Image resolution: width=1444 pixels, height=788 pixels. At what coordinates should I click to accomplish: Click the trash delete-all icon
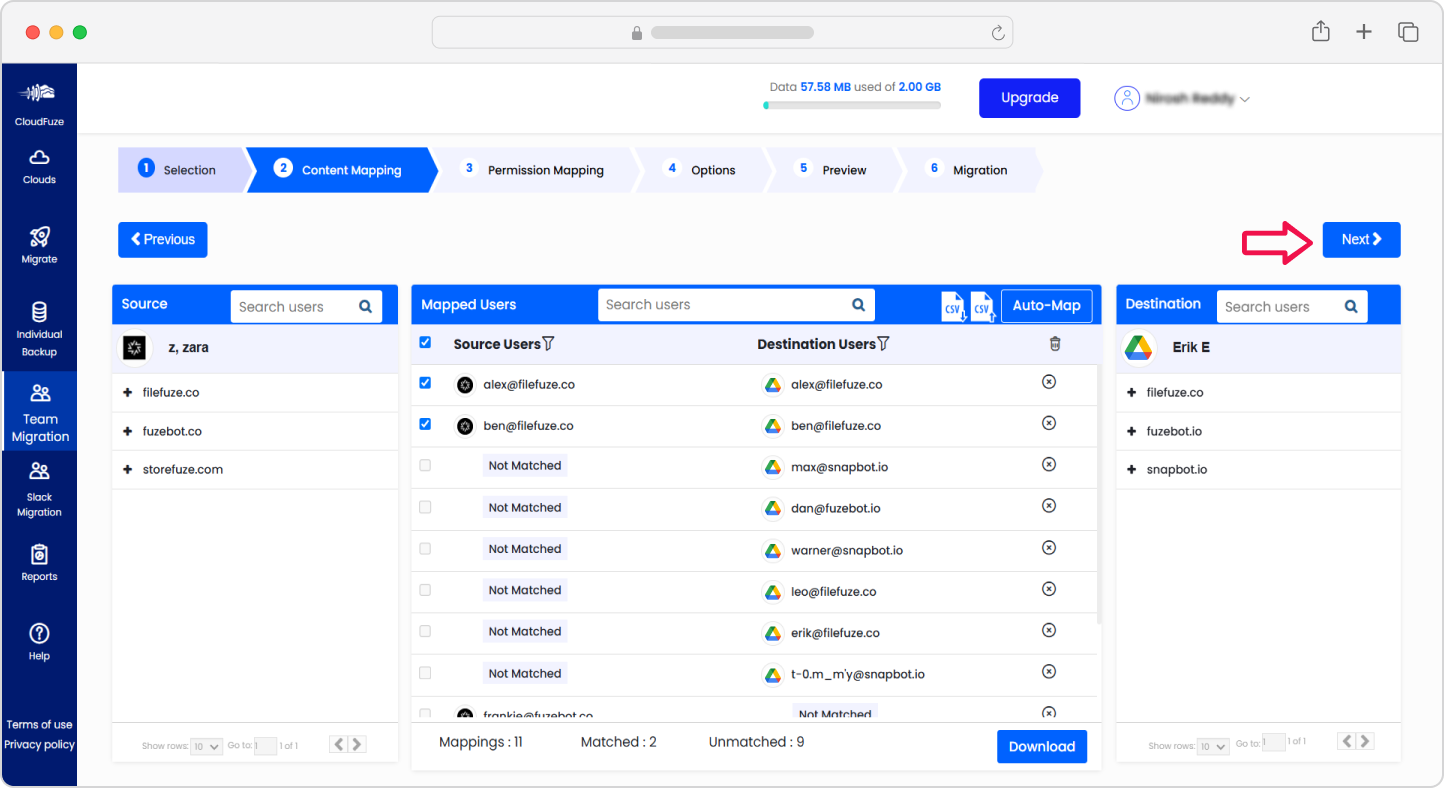pos(1054,344)
